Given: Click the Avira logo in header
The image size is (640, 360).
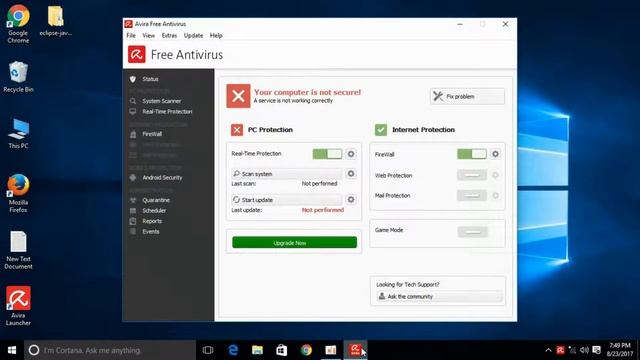Looking at the screenshot, I should point(137,54).
